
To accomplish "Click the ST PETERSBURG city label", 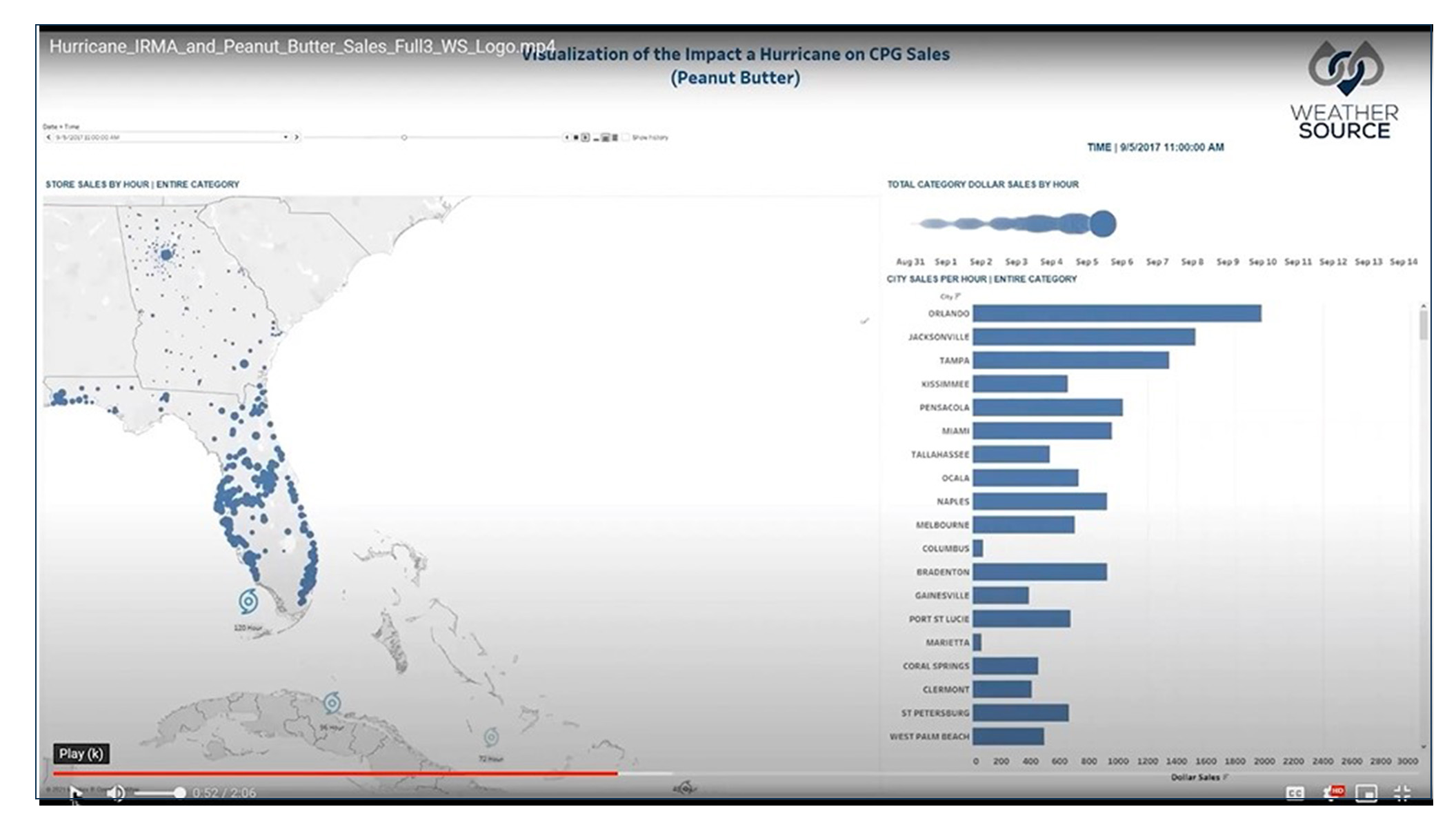I will (x=935, y=713).
